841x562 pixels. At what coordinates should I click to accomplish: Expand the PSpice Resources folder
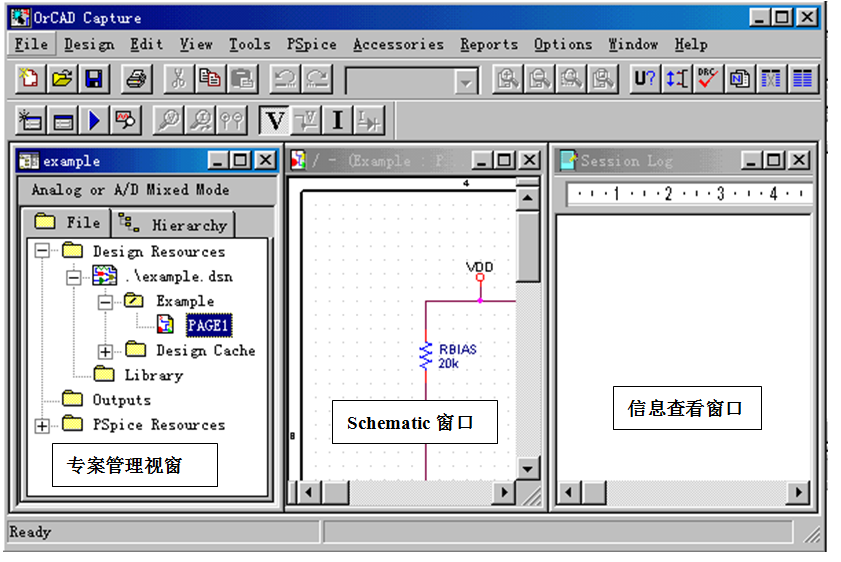[42, 426]
